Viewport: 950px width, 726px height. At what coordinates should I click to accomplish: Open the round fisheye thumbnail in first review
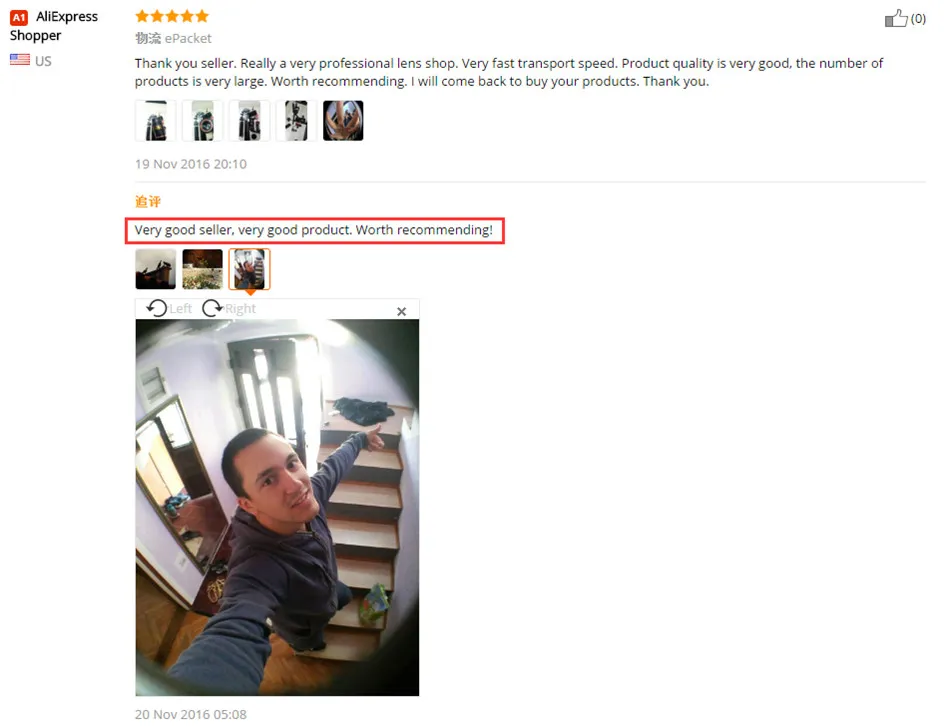[x=343, y=121]
